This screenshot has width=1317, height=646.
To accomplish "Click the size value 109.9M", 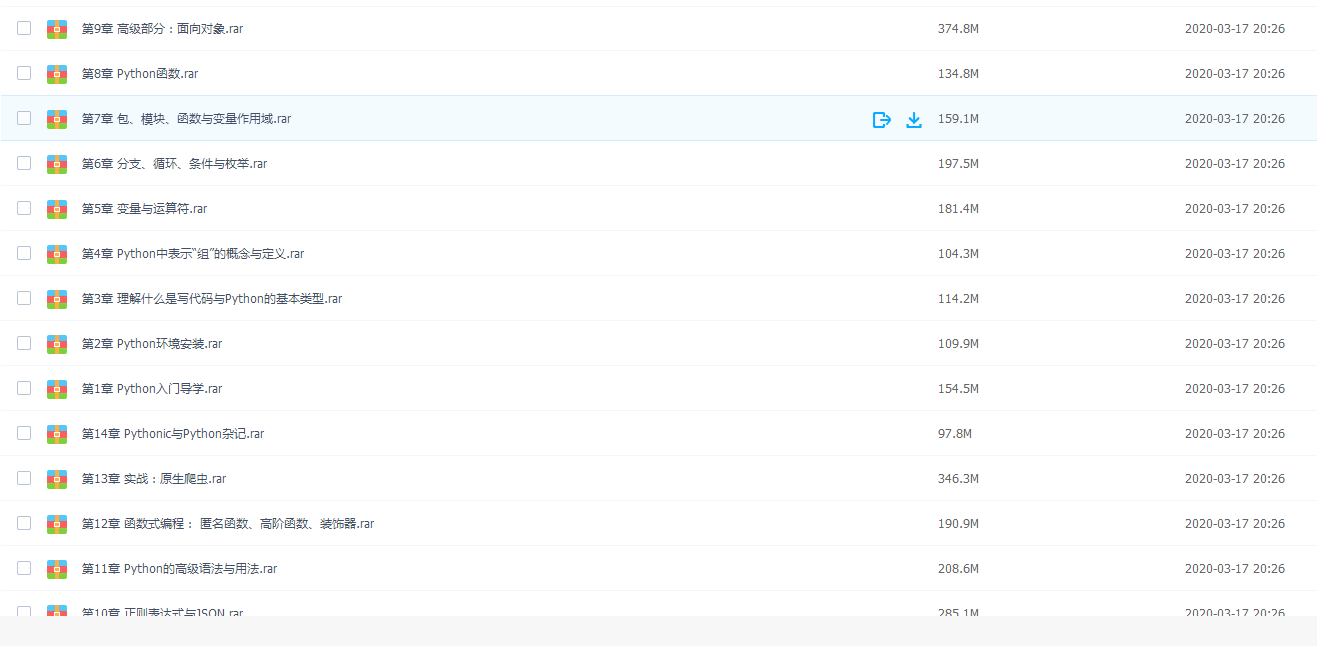I will point(958,344).
